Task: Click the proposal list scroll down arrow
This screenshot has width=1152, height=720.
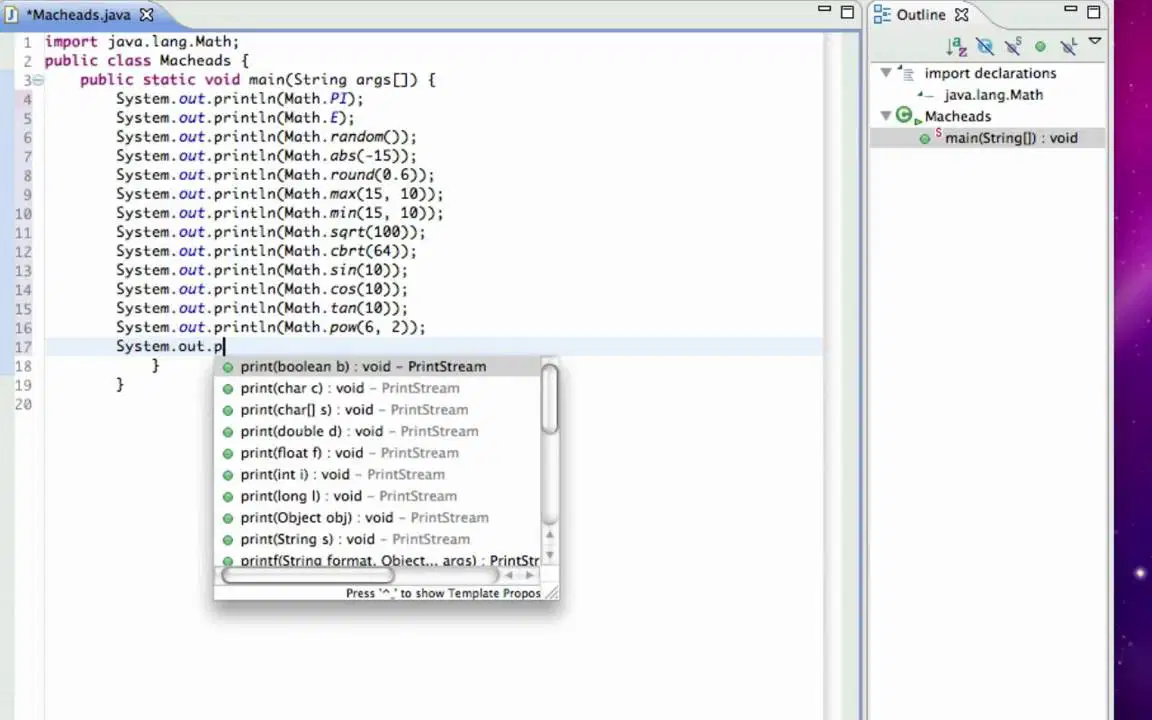Action: coord(550,555)
